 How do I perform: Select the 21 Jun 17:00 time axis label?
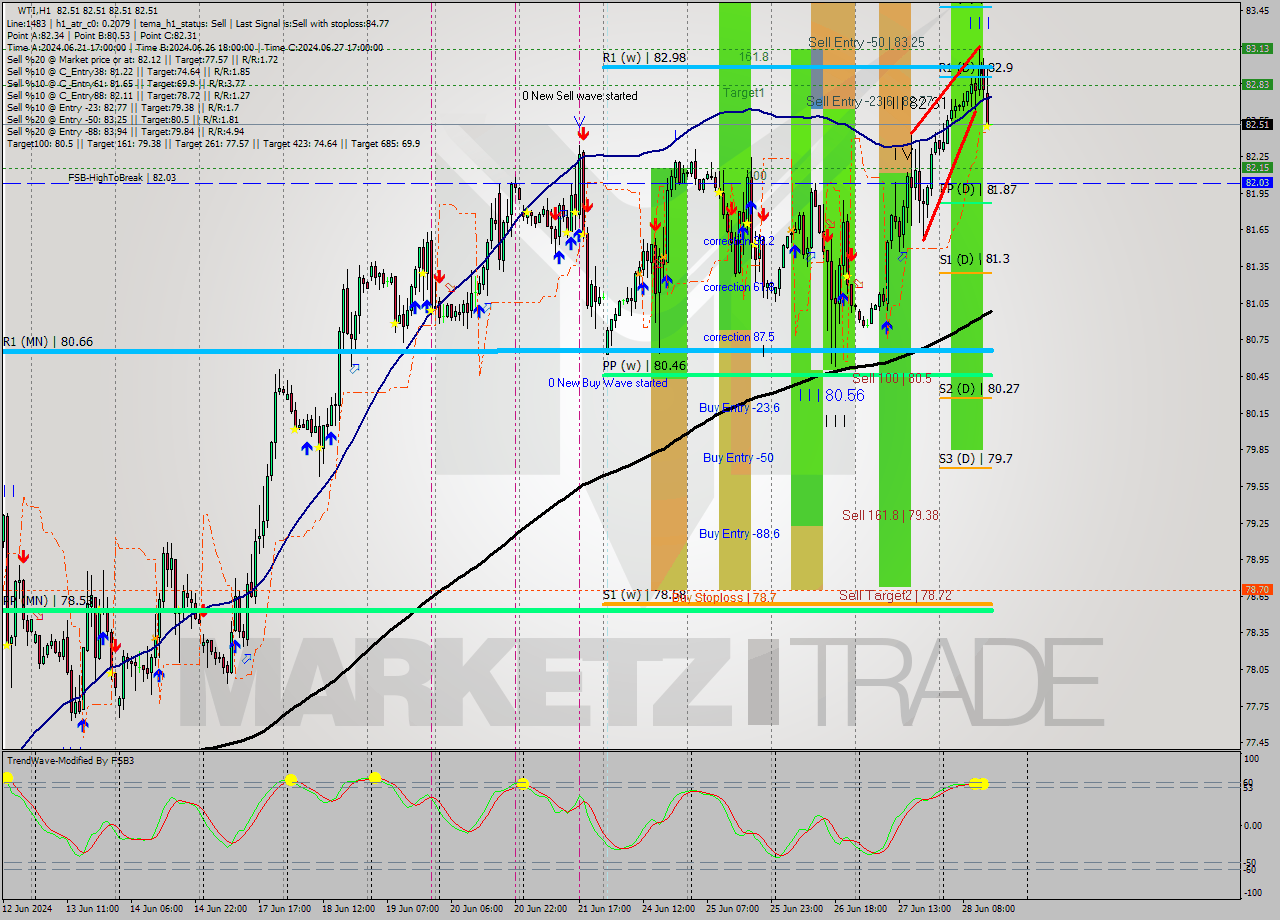(604, 909)
